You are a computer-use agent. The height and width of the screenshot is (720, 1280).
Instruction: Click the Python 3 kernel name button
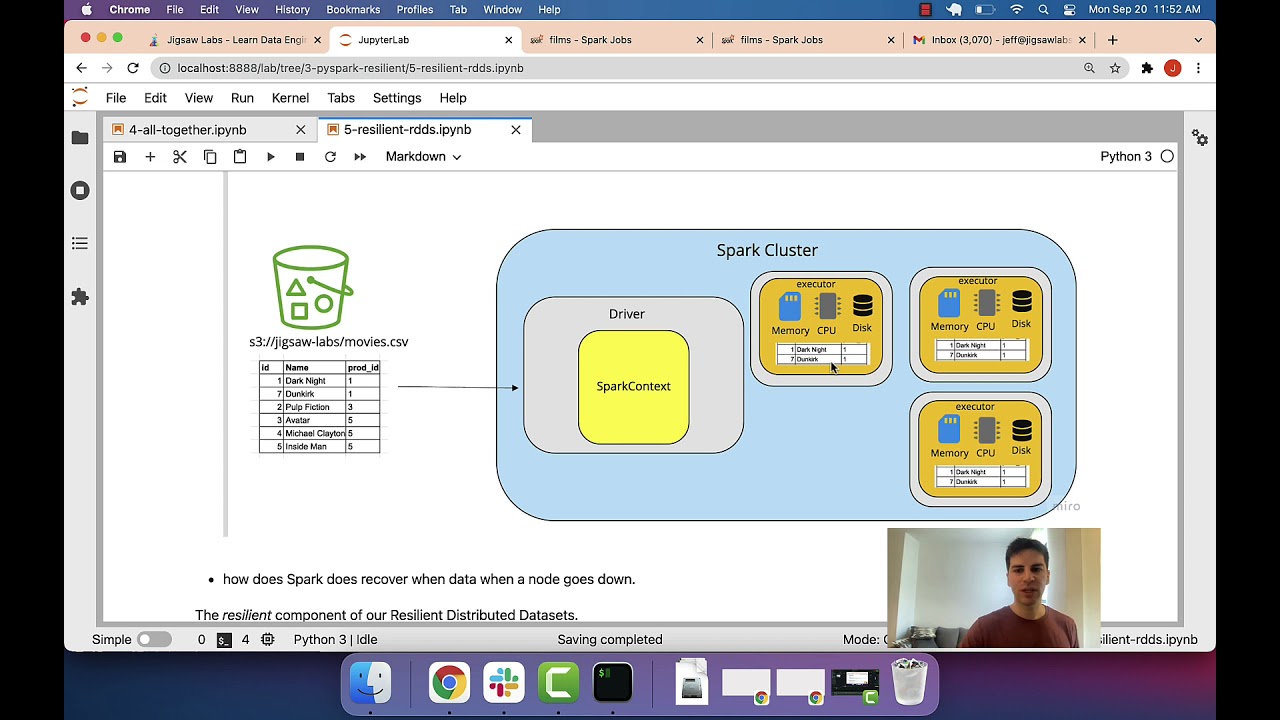pos(1126,156)
